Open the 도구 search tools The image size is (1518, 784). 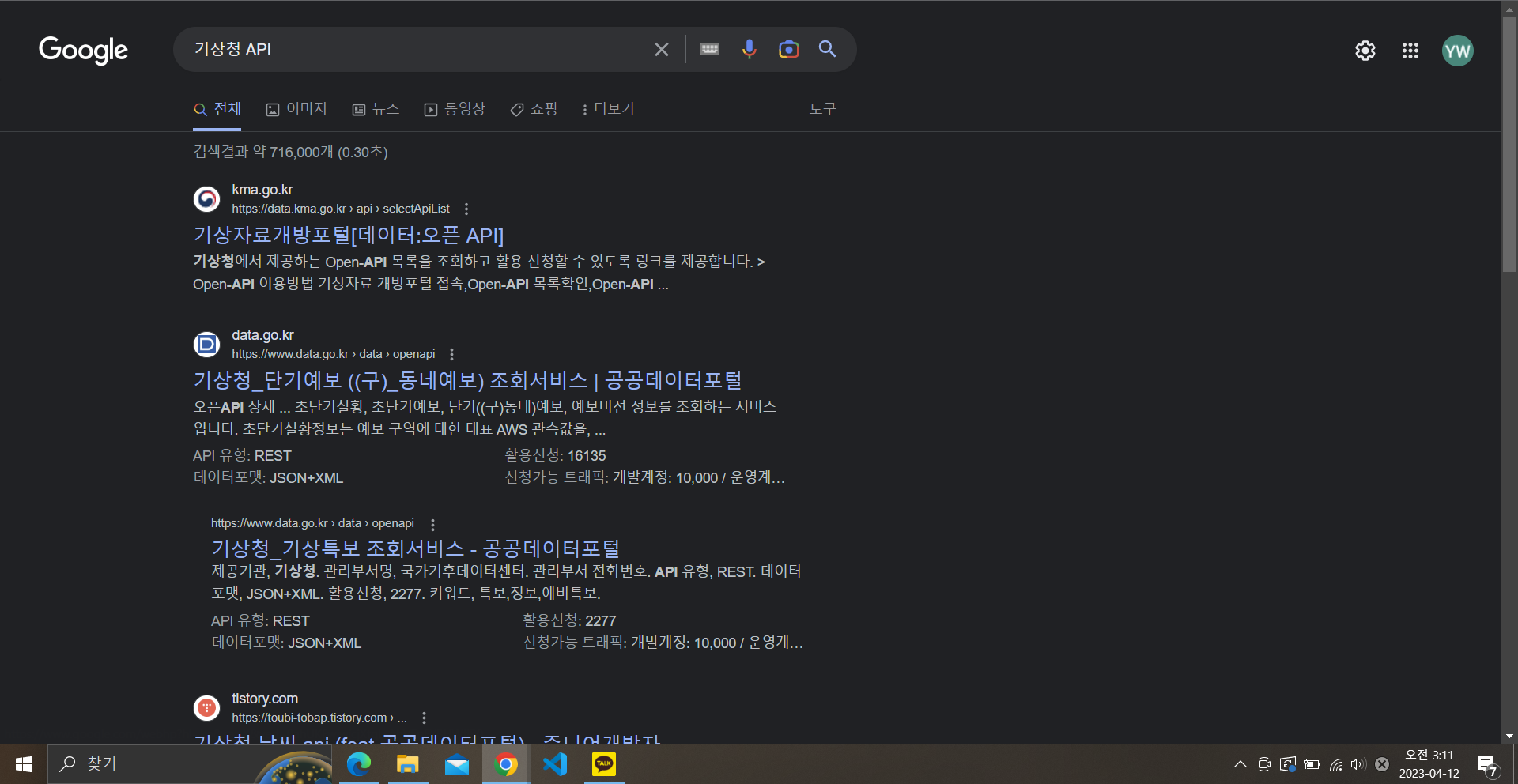coord(822,109)
